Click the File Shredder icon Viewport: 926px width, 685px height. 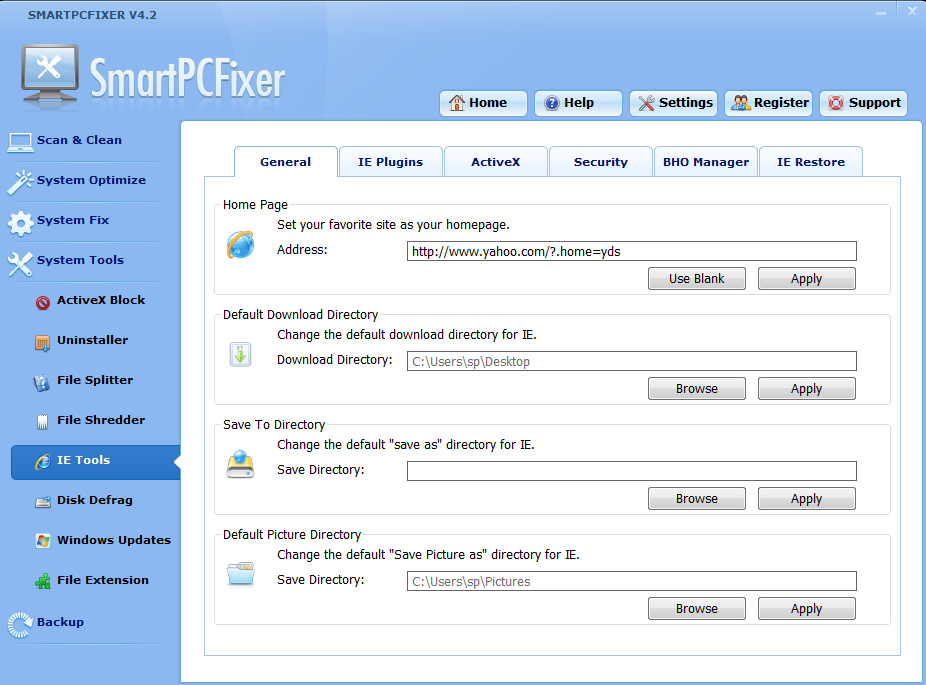[x=43, y=422]
